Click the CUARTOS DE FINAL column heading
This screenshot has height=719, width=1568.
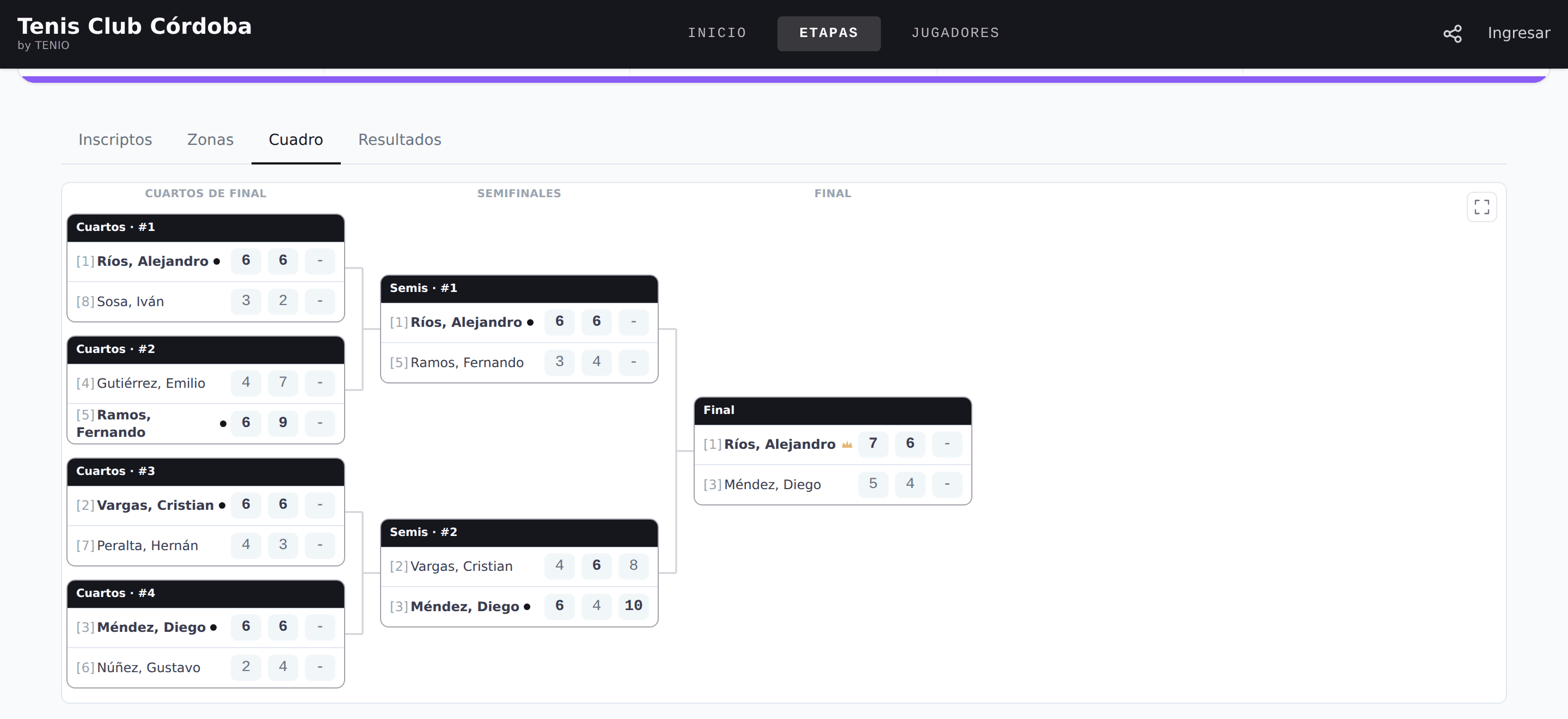point(206,193)
